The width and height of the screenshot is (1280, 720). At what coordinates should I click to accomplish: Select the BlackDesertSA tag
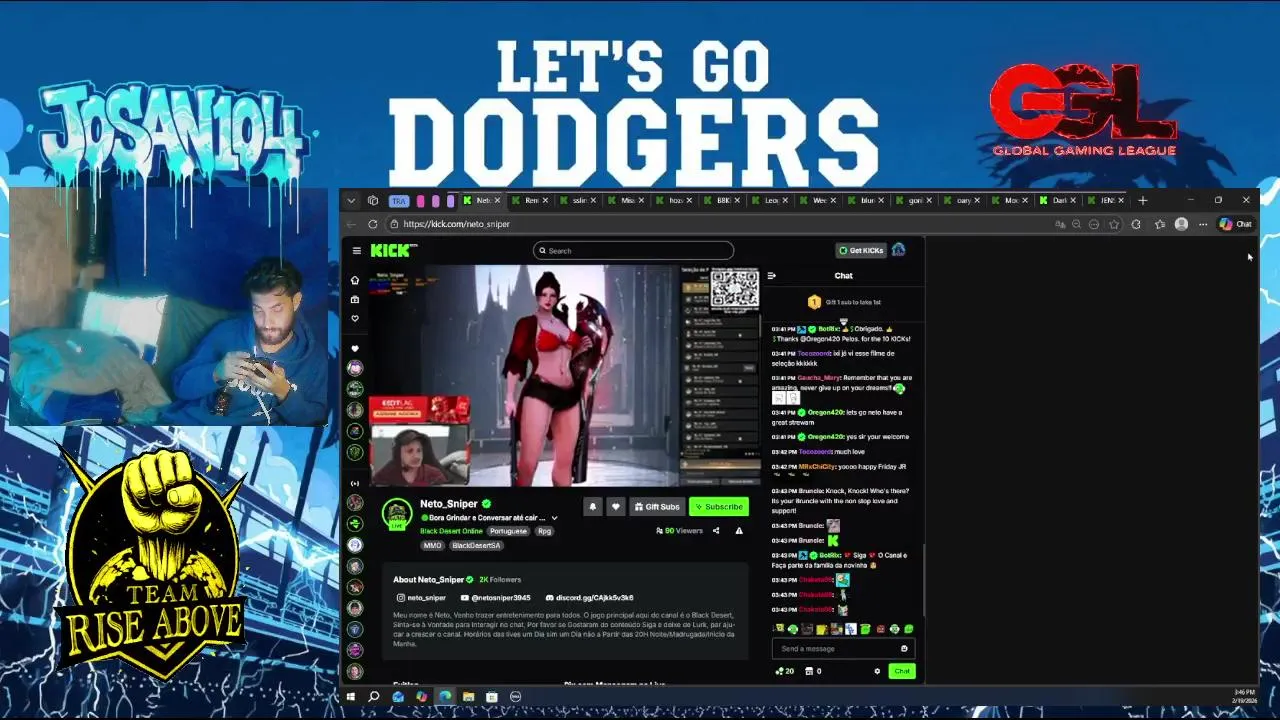pos(476,546)
